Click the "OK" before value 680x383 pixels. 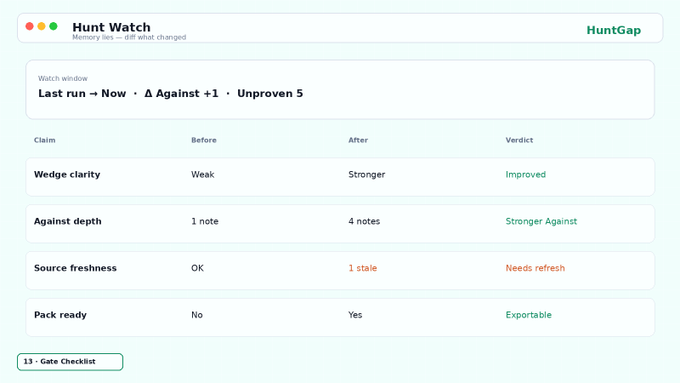coord(197,268)
